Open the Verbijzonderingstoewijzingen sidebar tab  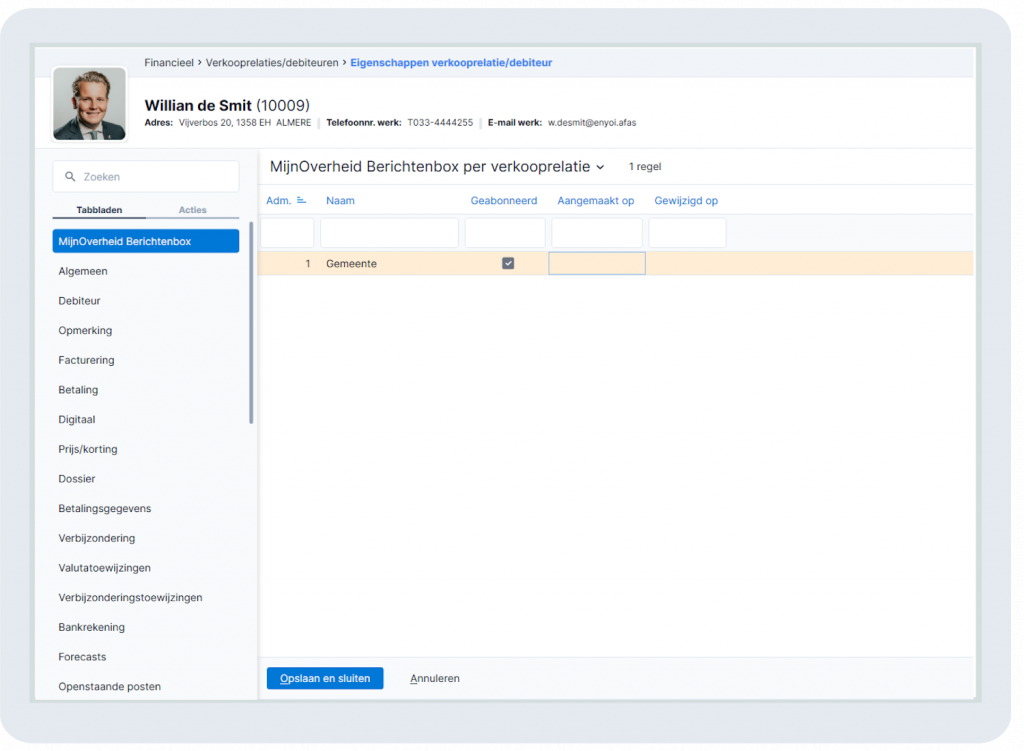point(131,598)
